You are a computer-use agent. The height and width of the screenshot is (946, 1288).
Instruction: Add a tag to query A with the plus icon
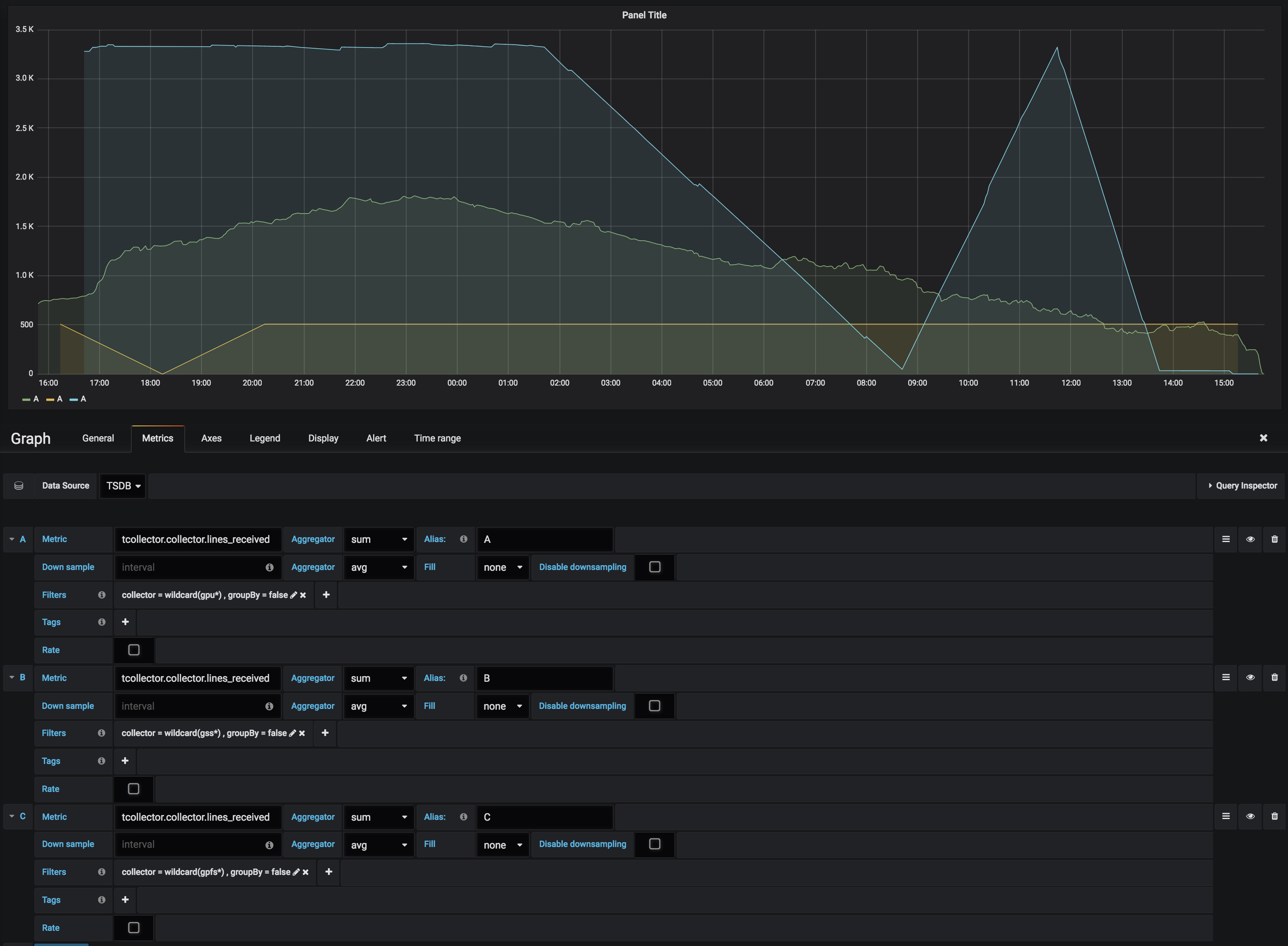point(125,622)
